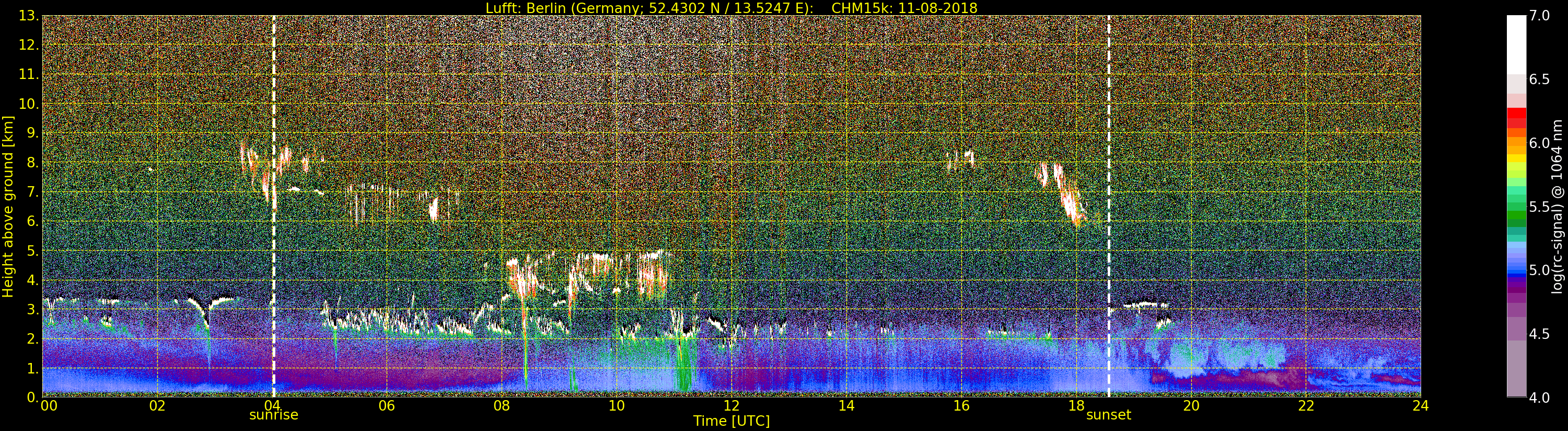Screen dimensions: 1568x431
Task: Click the "7.0" colorbar tick label
Action: click(x=1539, y=16)
